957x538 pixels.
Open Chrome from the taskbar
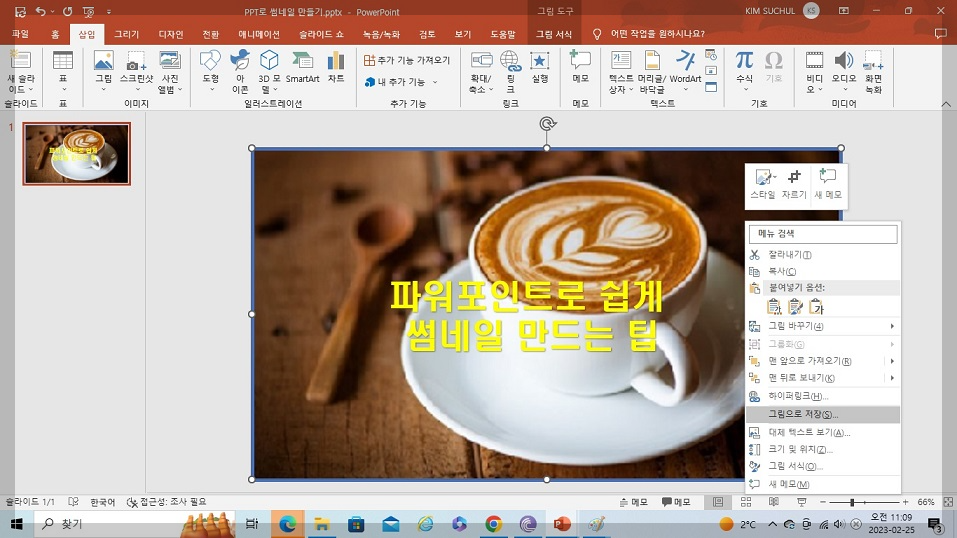494,524
